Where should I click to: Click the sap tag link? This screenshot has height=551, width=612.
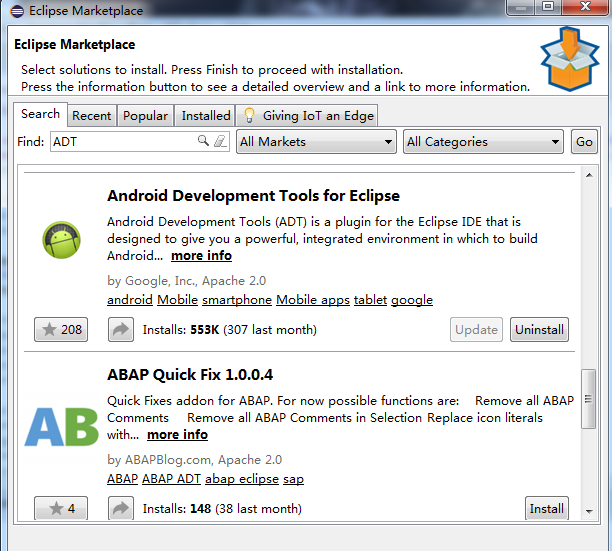tap(294, 479)
